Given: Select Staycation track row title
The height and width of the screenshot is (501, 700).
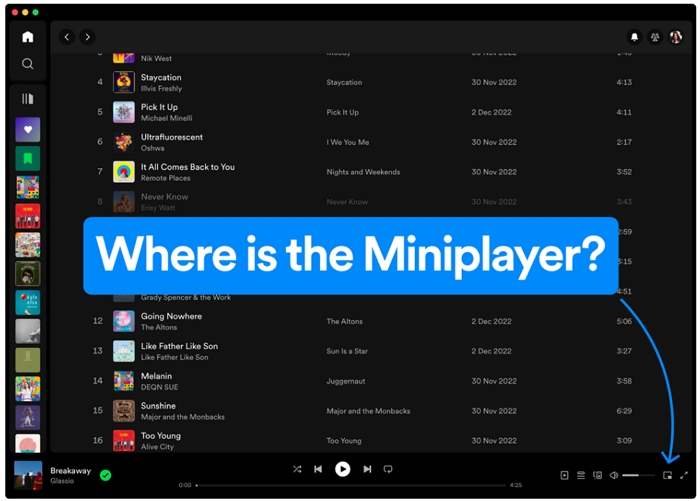Looking at the screenshot, I should click(x=161, y=77).
